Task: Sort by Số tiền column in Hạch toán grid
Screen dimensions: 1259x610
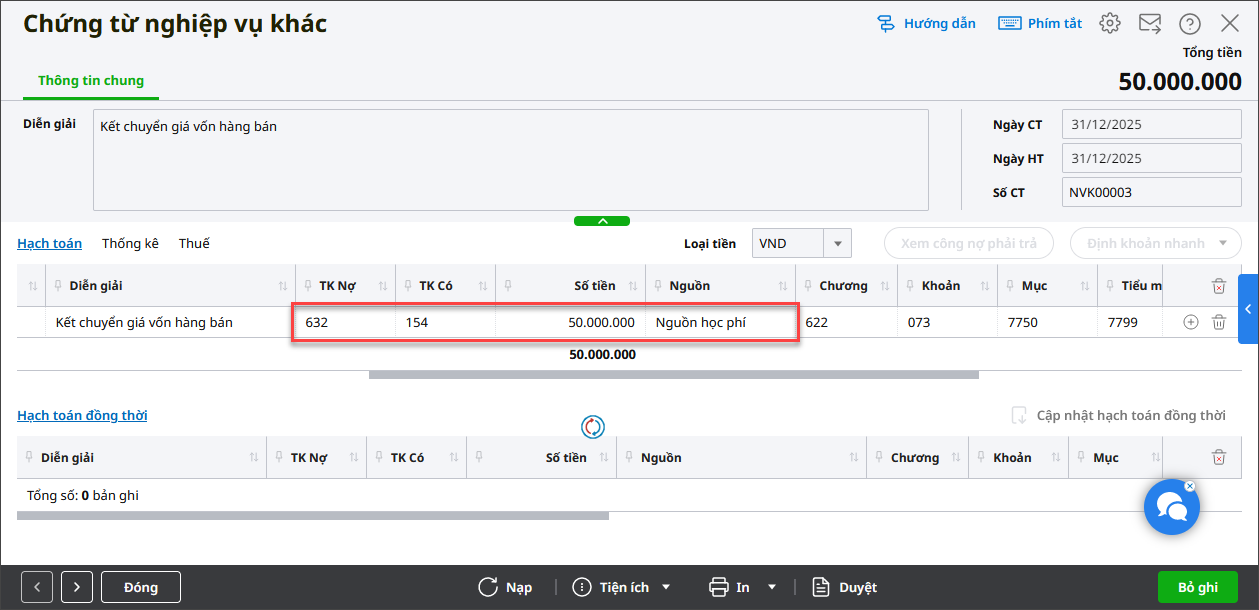Action: [x=634, y=286]
